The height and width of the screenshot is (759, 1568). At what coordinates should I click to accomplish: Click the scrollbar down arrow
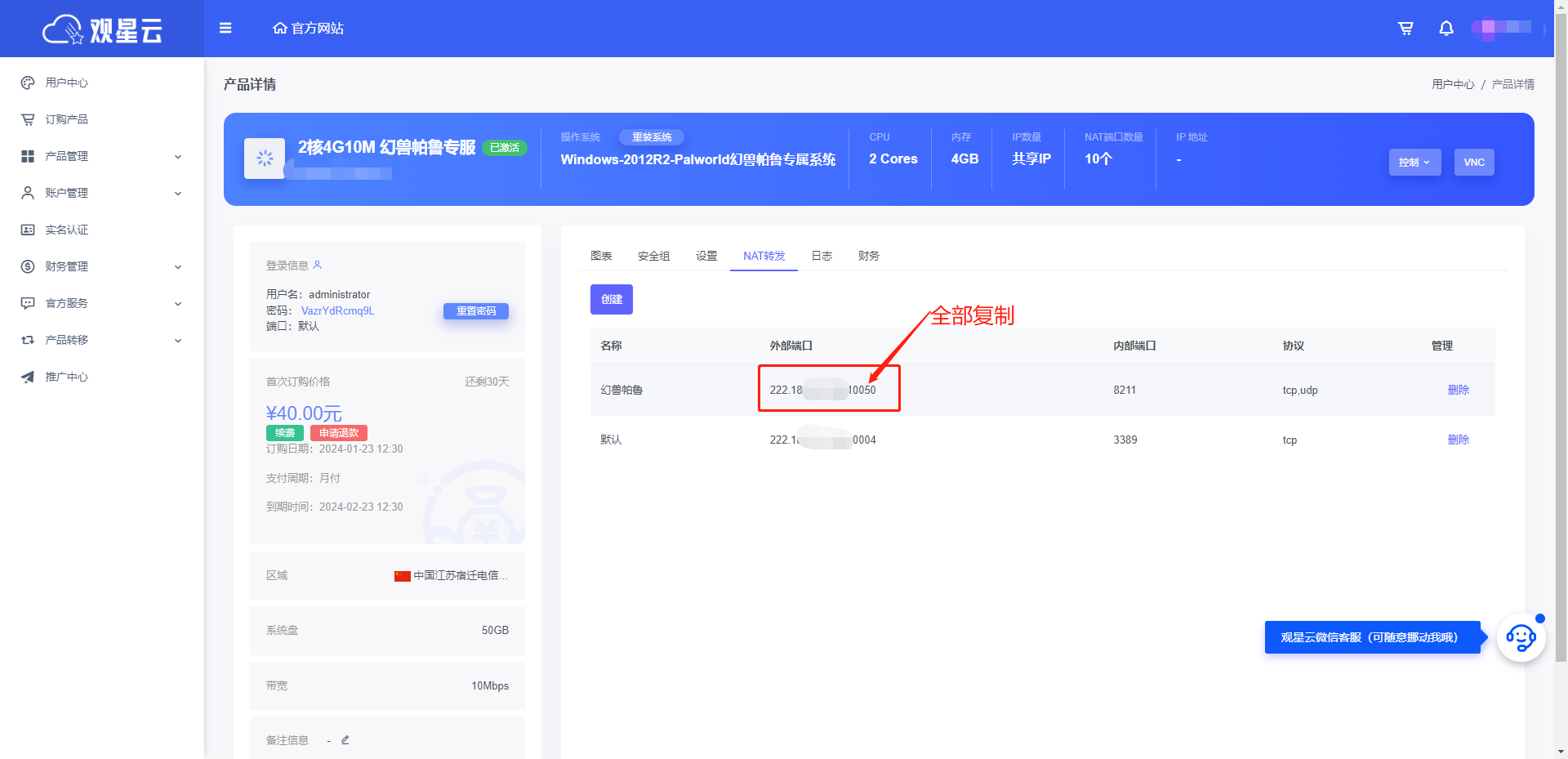coord(1561,752)
